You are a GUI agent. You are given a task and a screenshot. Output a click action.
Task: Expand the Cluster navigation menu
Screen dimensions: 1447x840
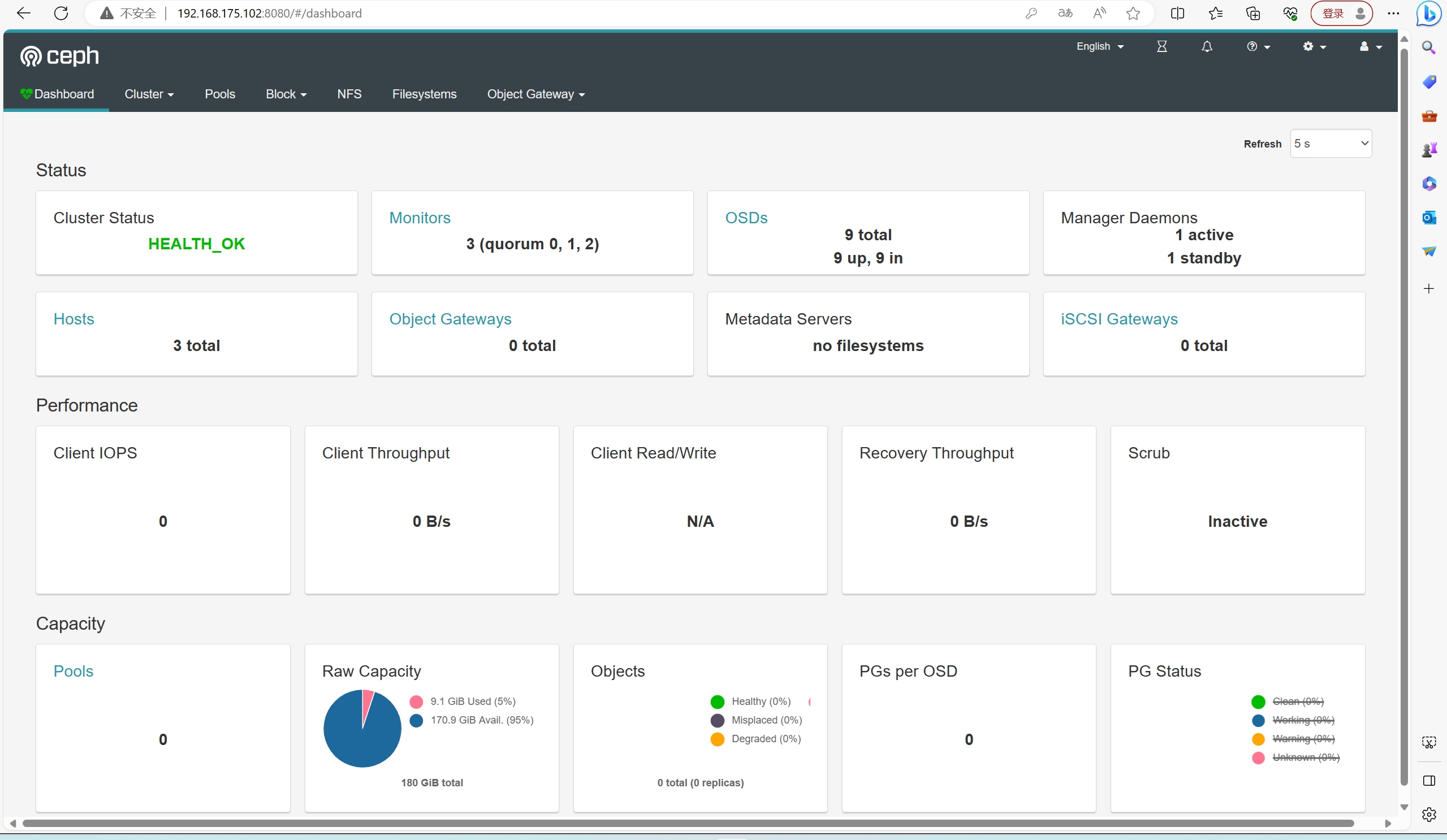pyautogui.click(x=149, y=94)
